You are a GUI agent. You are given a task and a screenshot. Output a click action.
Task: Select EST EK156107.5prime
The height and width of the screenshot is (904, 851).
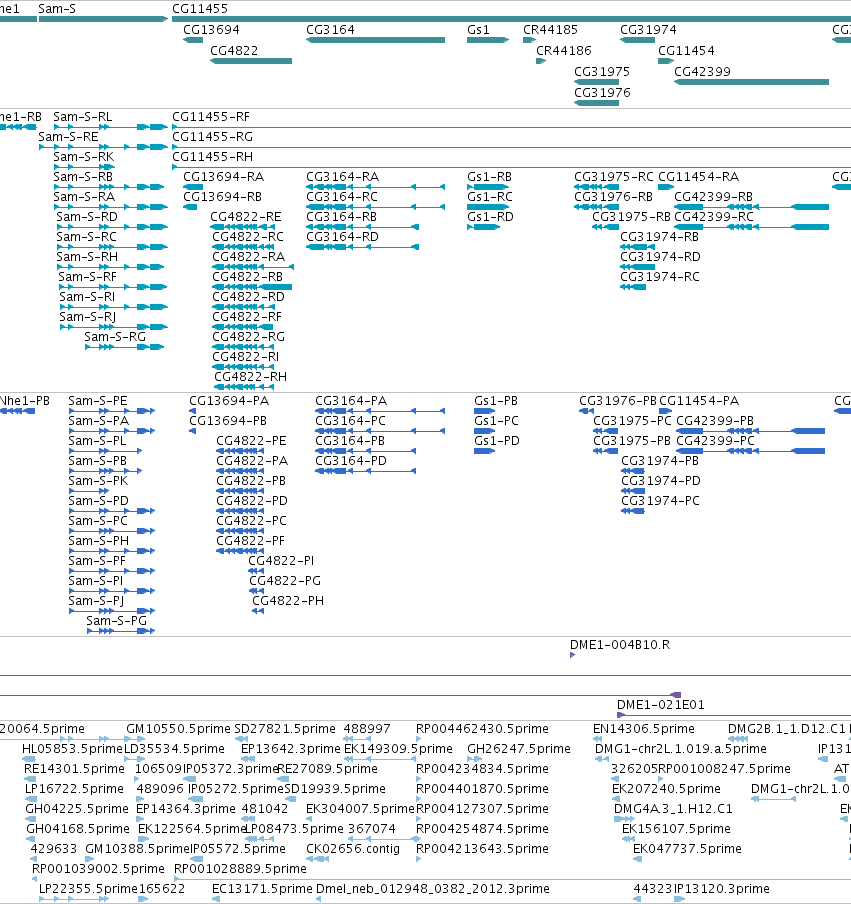pyautogui.click(x=676, y=828)
